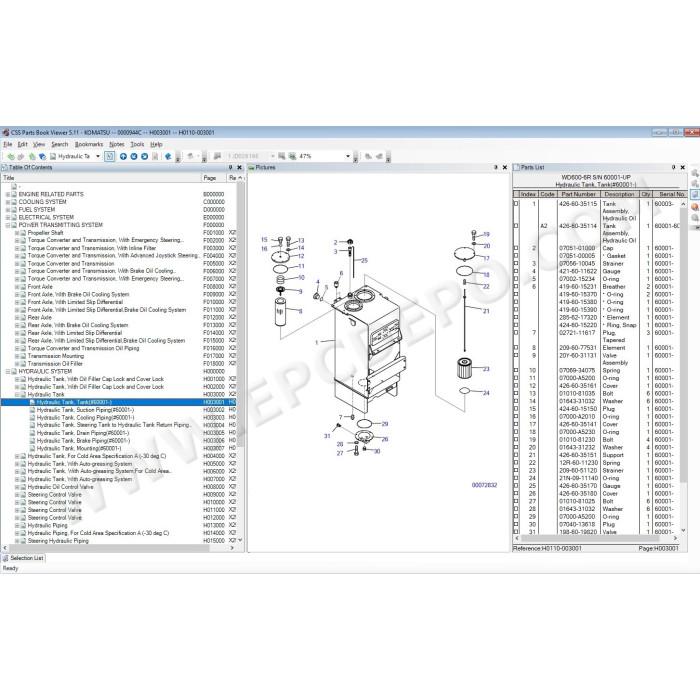
Task: Check the box for Breather 419-60-15231
Action: (516, 287)
